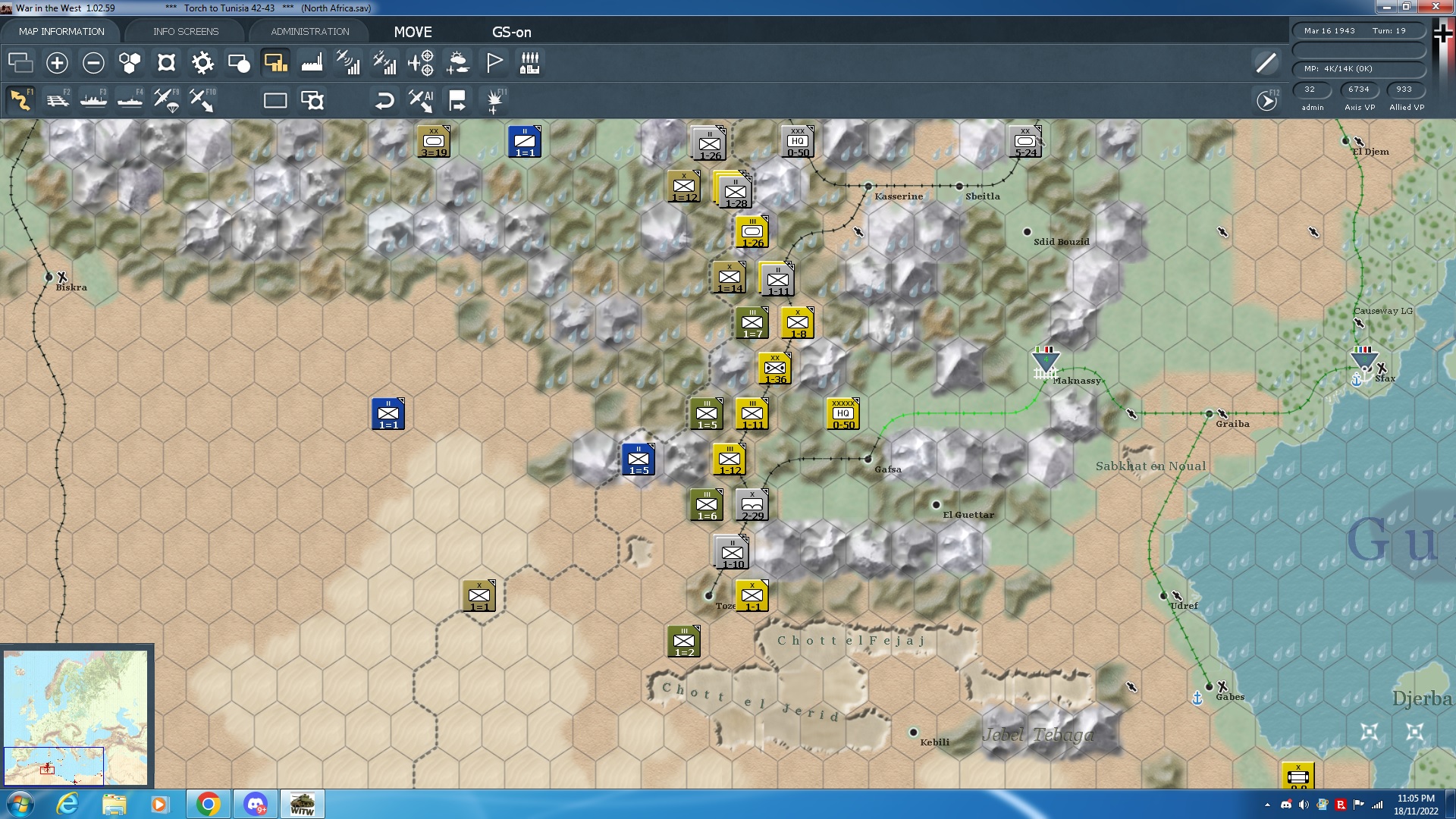Viewport: 1456px width, 819px height.
Task: Select naval transport mode F3
Action: pyautogui.click(x=94, y=100)
